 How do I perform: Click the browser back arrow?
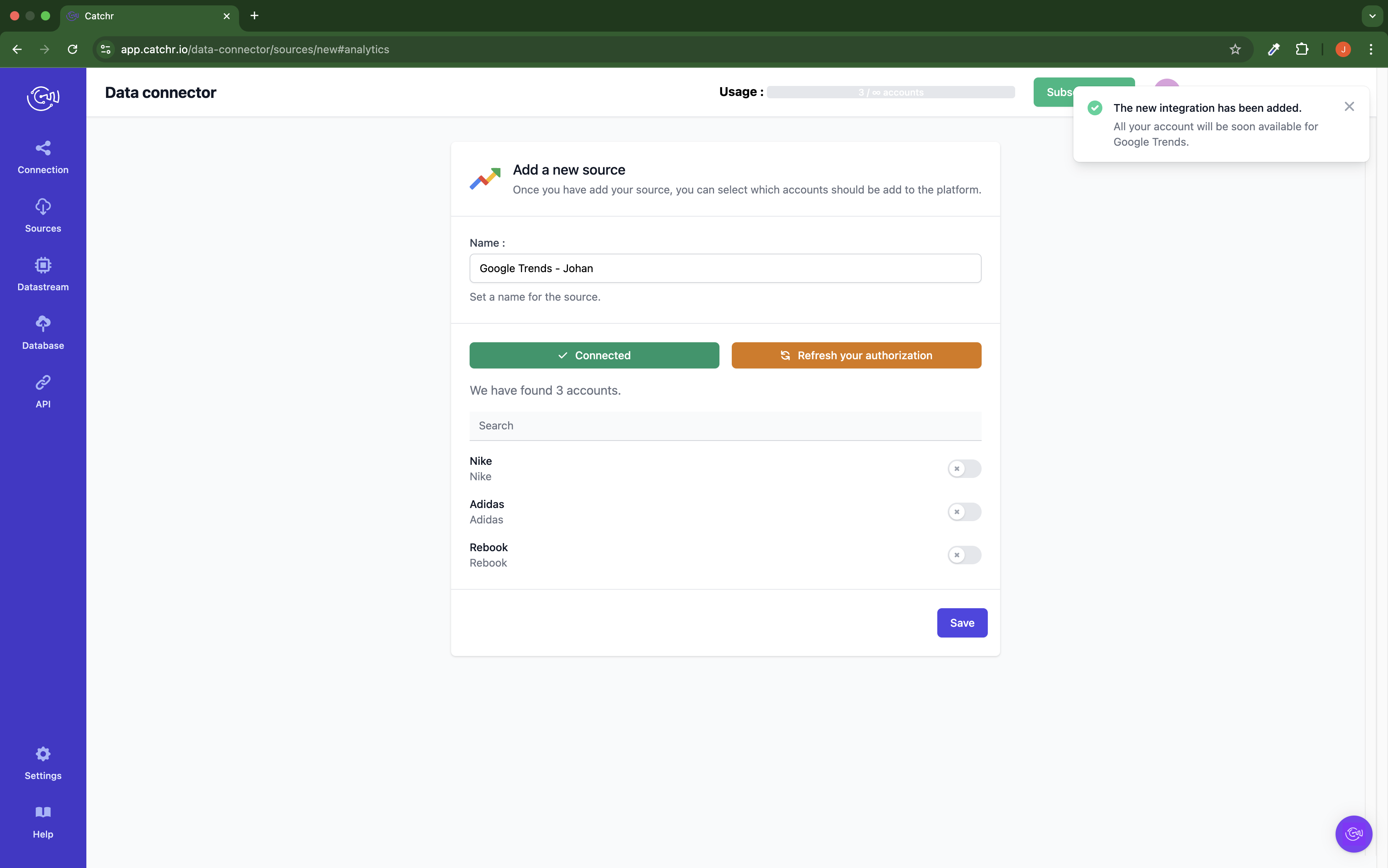tap(17, 49)
